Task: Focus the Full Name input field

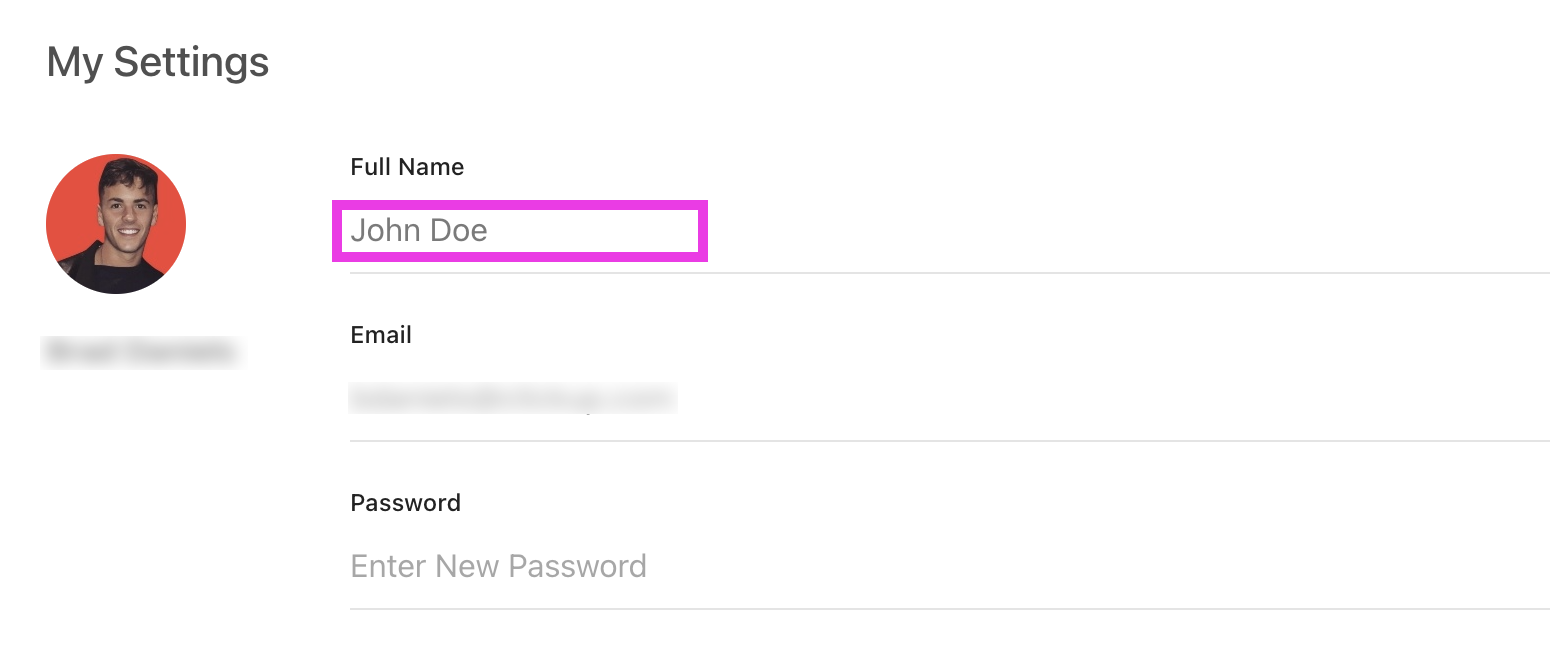Action: (x=949, y=231)
